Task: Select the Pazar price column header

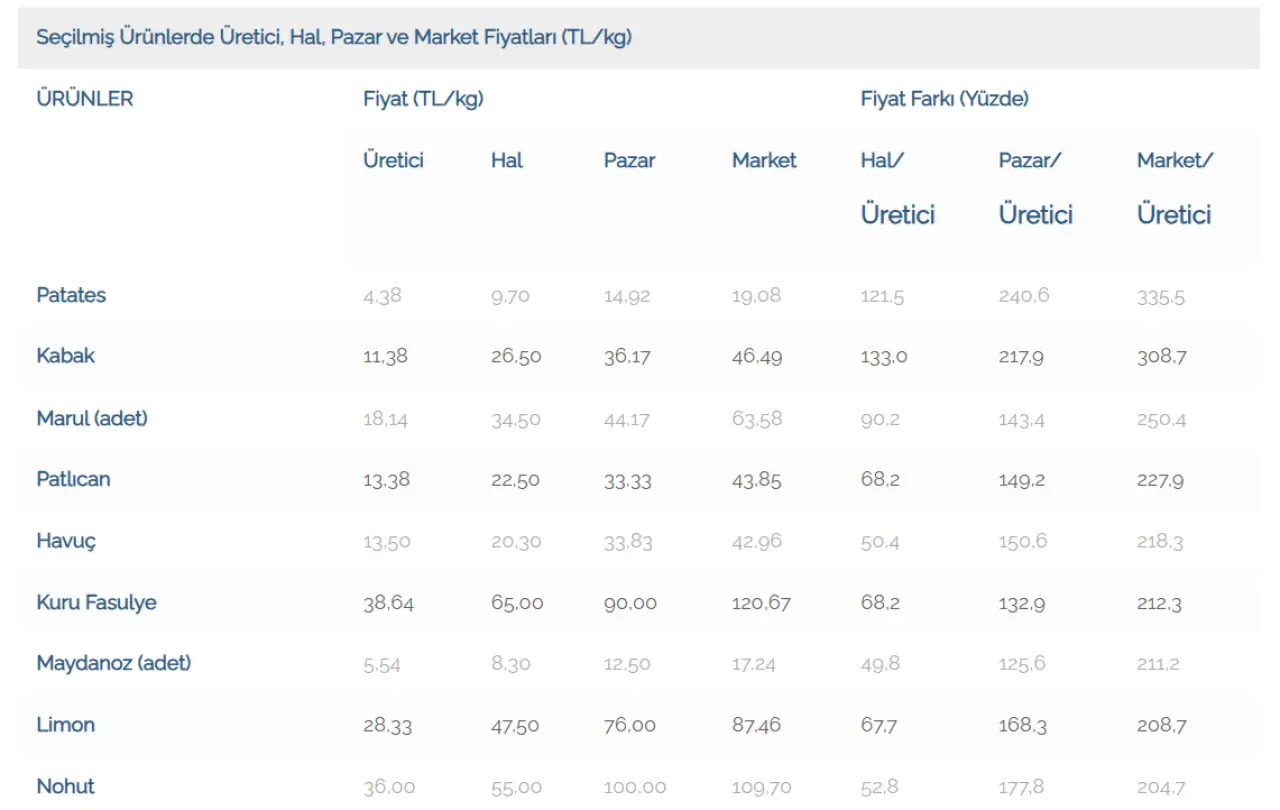Action: (629, 160)
